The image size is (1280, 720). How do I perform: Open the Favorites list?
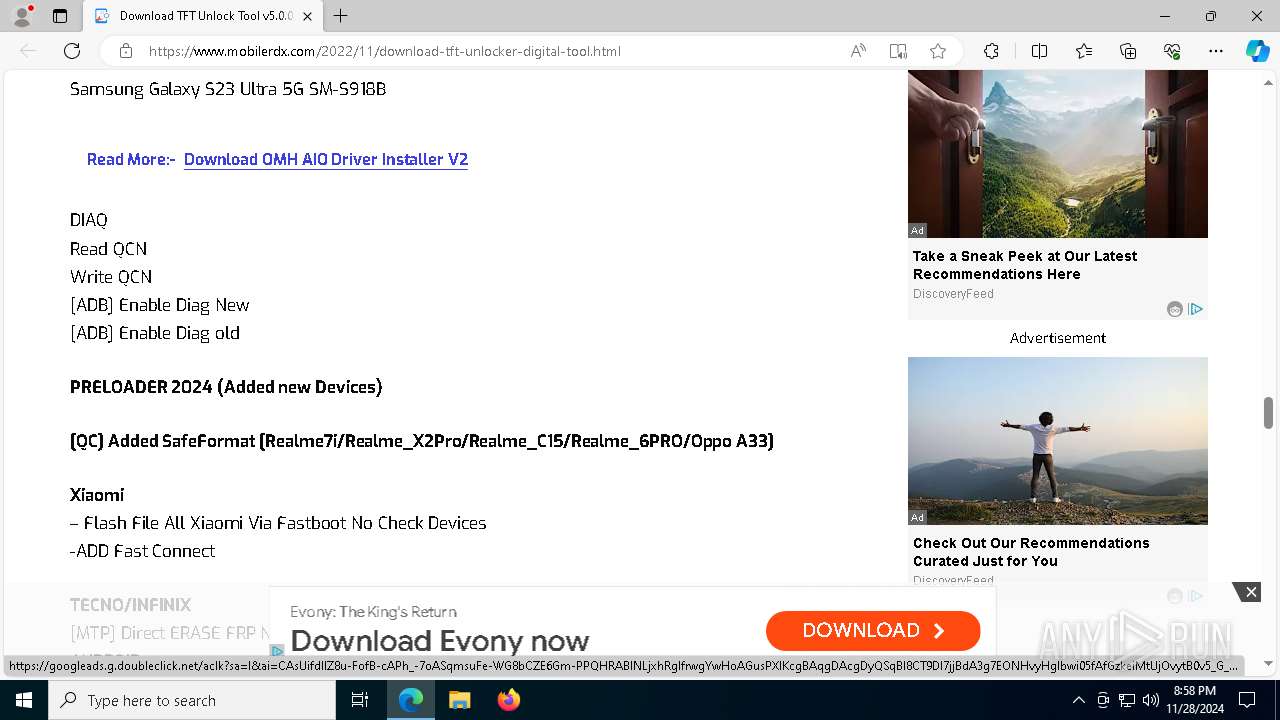point(1084,51)
